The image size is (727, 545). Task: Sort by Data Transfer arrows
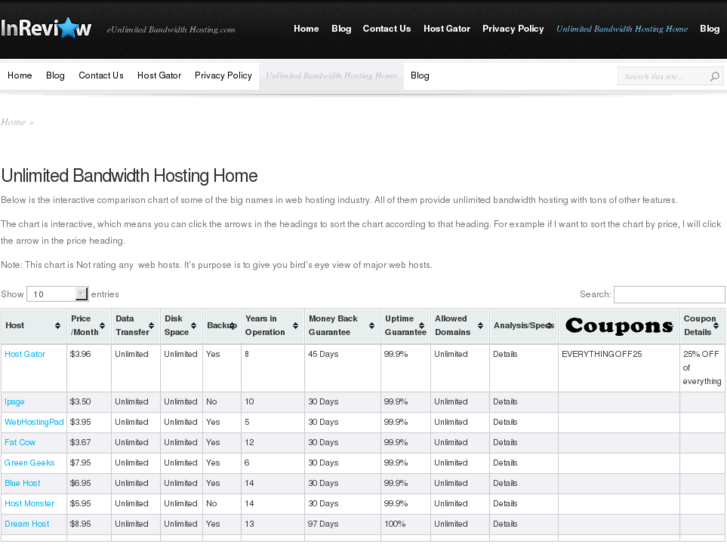point(151,326)
